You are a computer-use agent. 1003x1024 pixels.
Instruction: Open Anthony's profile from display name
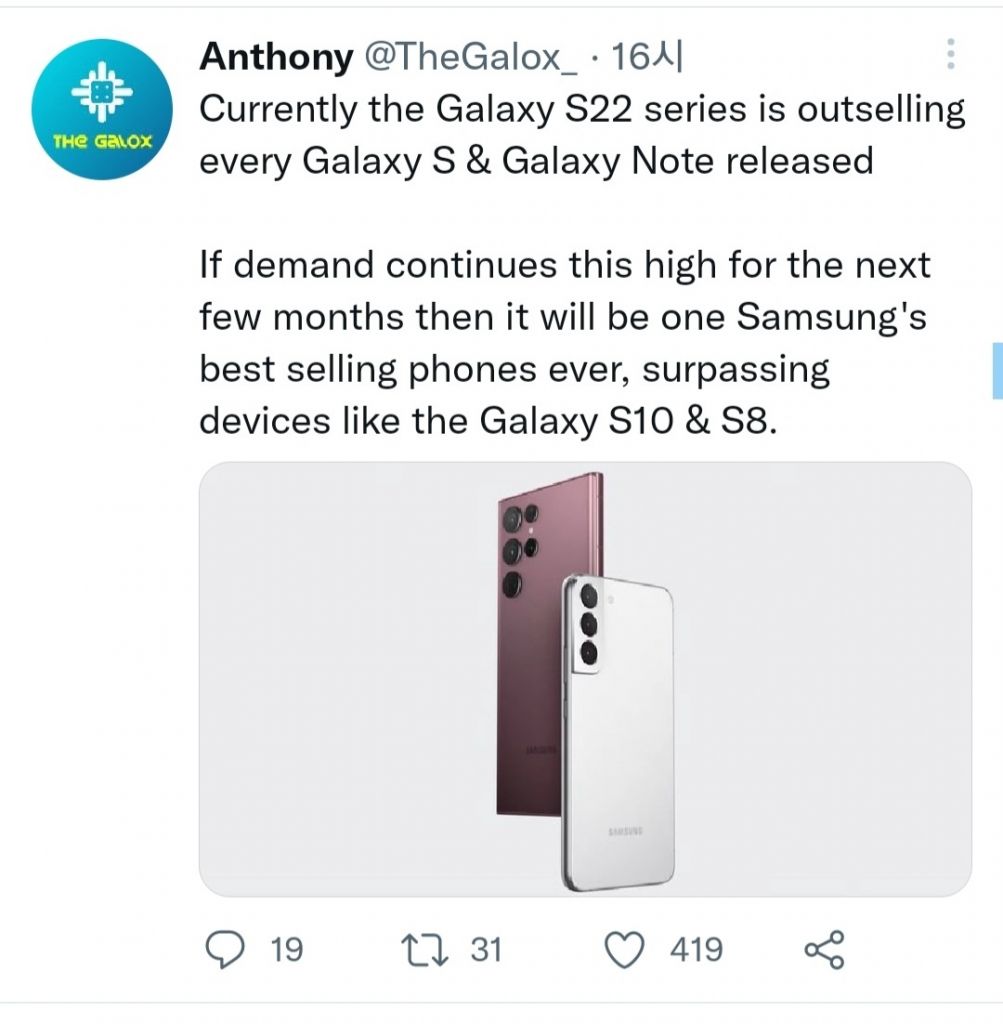click(275, 57)
